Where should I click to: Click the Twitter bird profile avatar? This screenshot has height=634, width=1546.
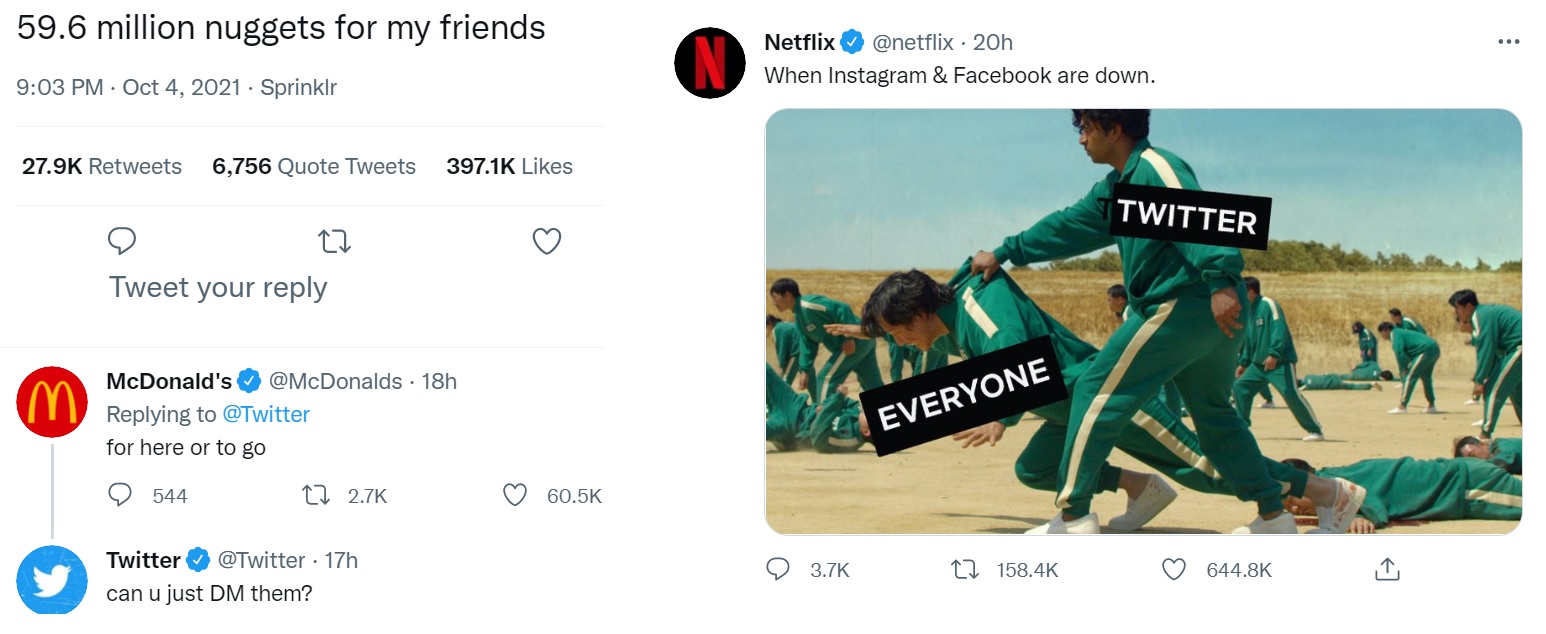tap(53, 580)
